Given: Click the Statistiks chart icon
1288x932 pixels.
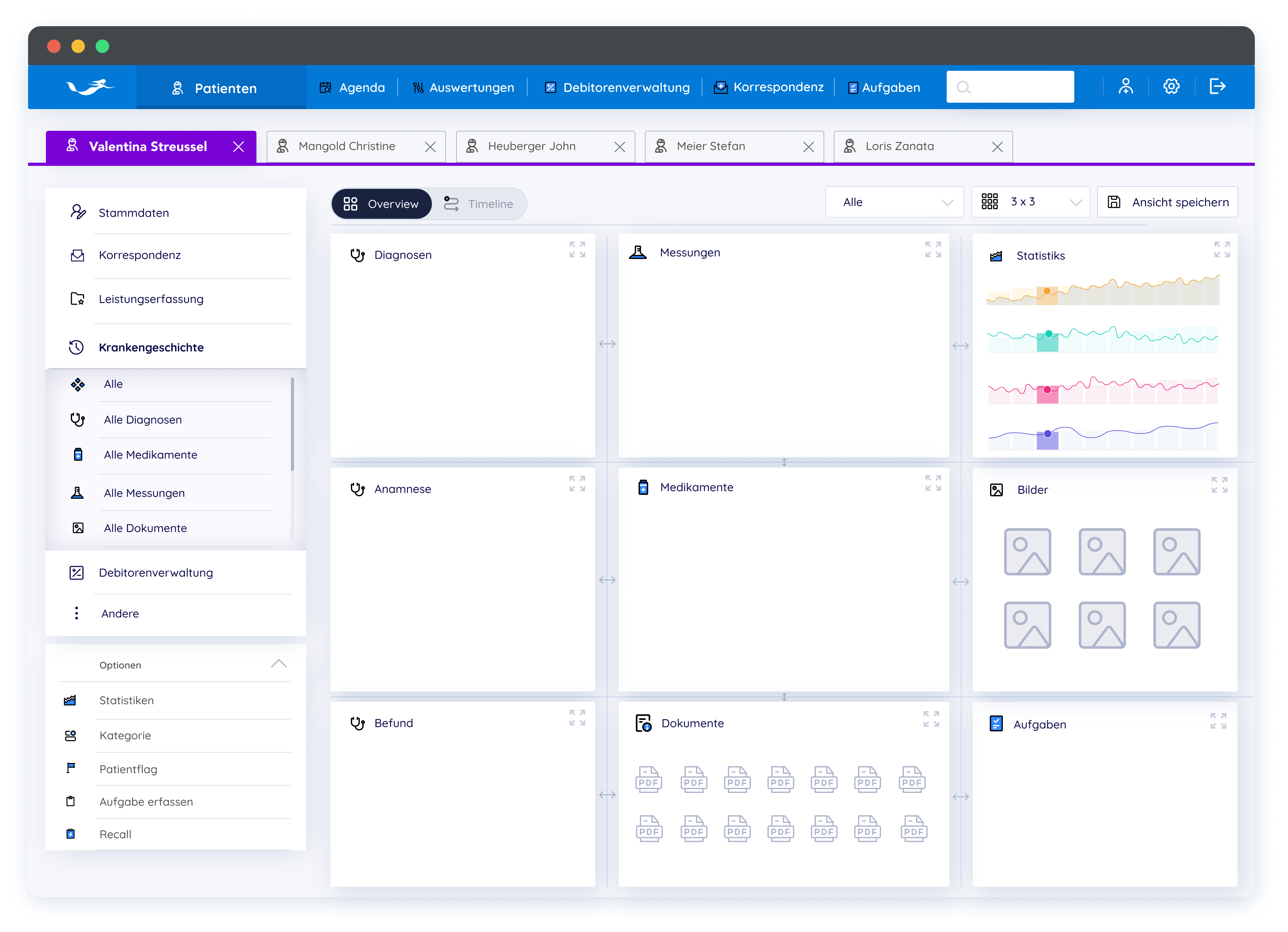Looking at the screenshot, I should click(996, 256).
